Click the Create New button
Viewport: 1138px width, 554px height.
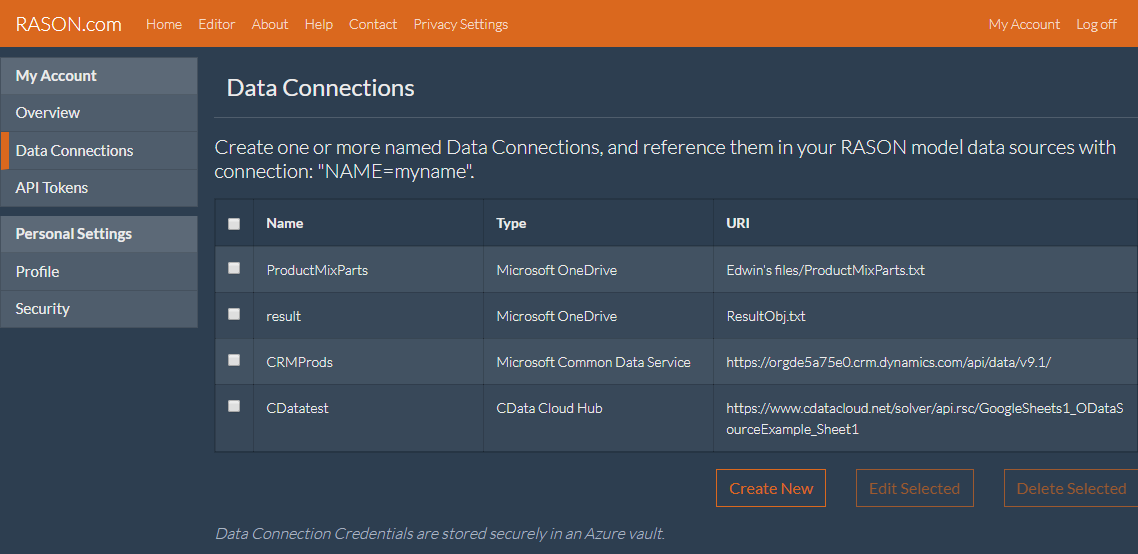tap(771, 488)
